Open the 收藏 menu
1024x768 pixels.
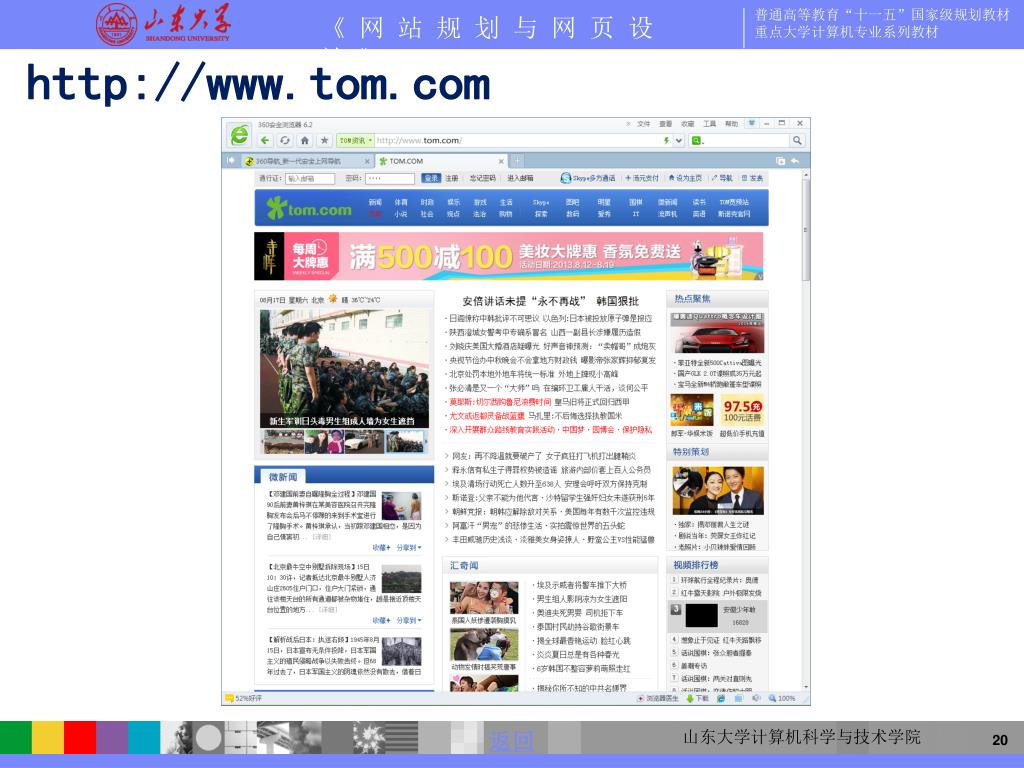(688, 123)
